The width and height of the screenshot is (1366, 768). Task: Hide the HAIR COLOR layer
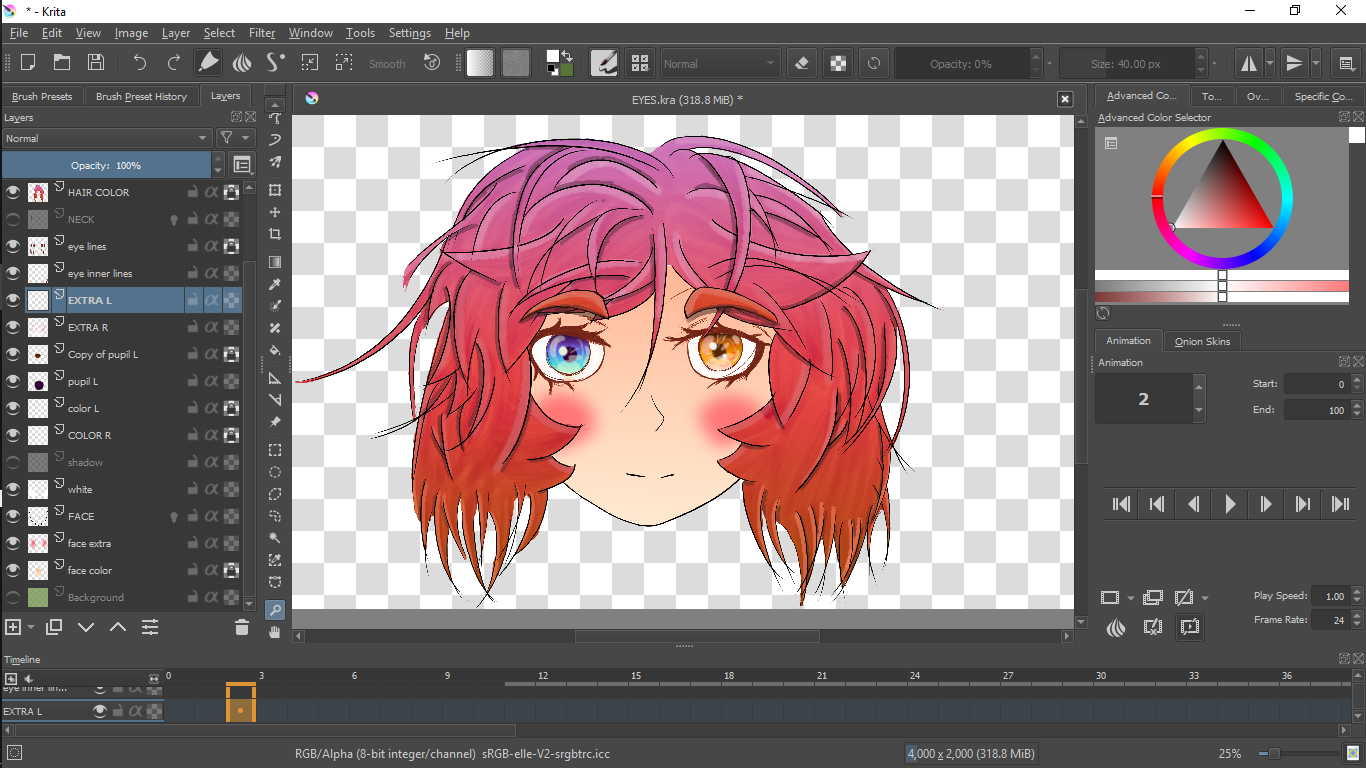click(13, 192)
